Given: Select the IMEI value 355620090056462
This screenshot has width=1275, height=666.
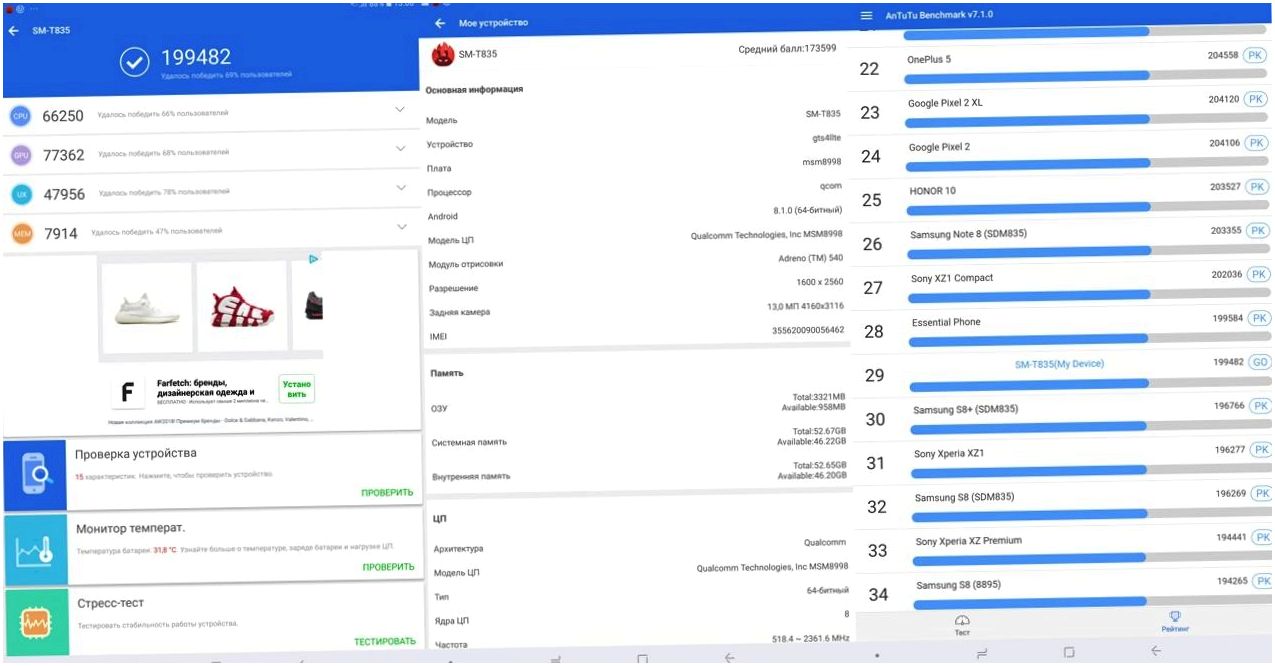Looking at the screenshot, I should [x=808, y=330].
